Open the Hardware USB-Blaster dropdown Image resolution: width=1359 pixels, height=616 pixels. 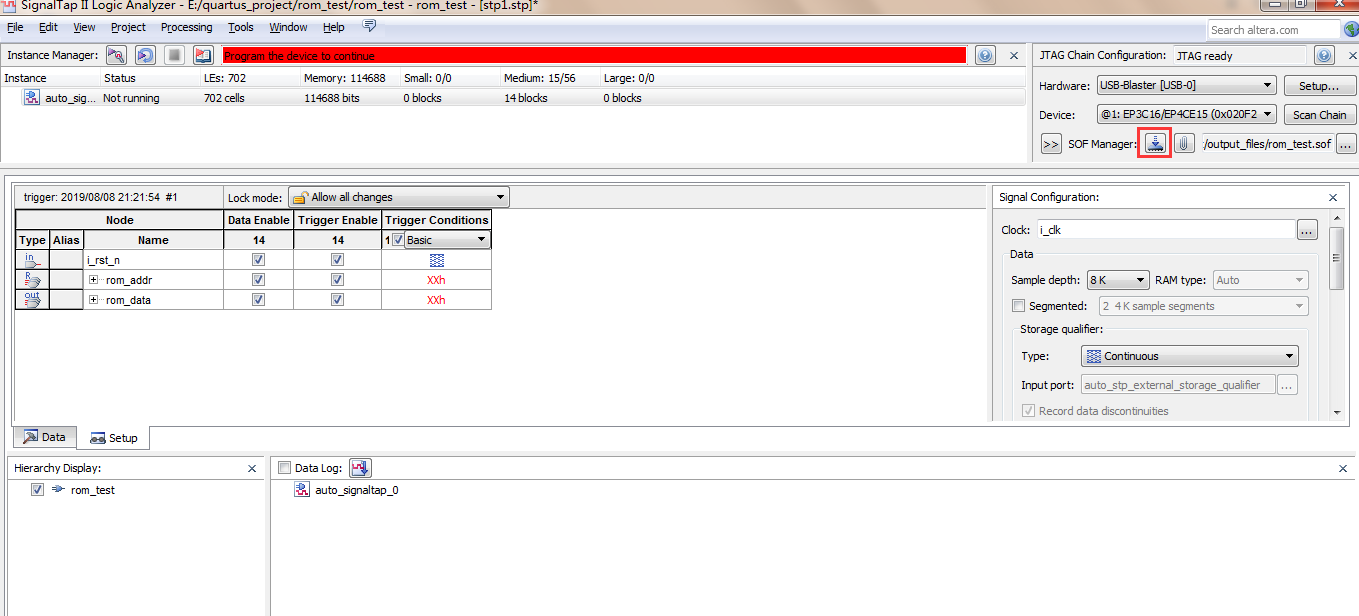1186,86
